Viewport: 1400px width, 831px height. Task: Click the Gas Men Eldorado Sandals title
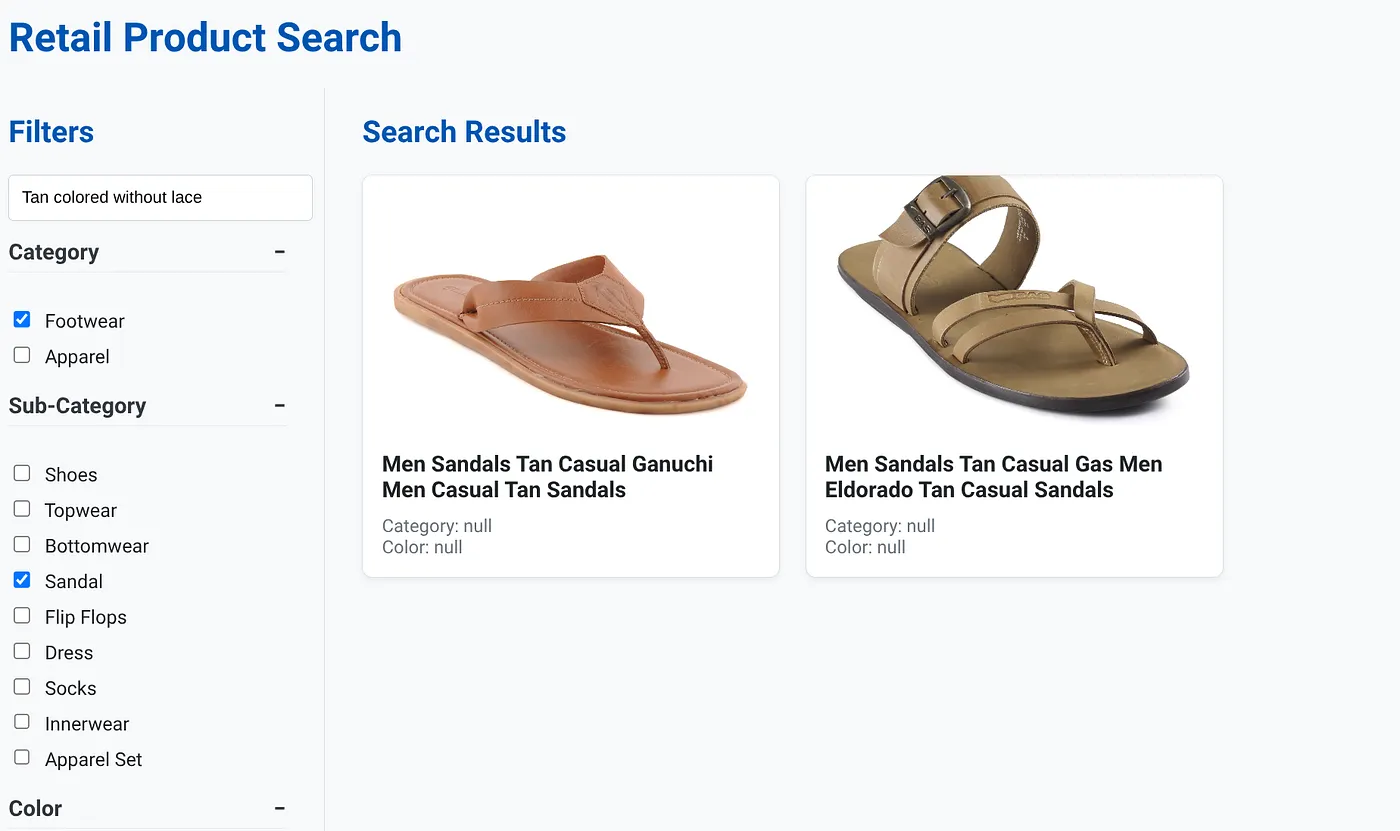[993, 477]
